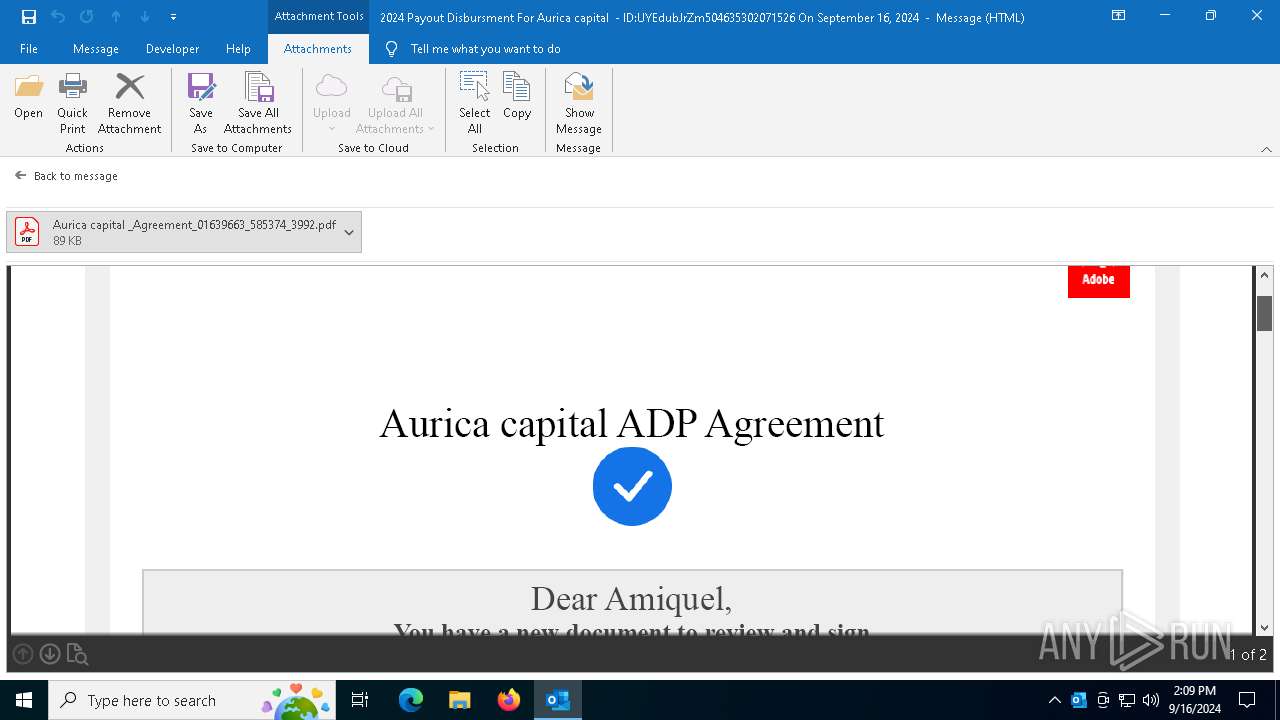
Task: Launch Firefox from taskbar
Action: [x=509, y=700]
